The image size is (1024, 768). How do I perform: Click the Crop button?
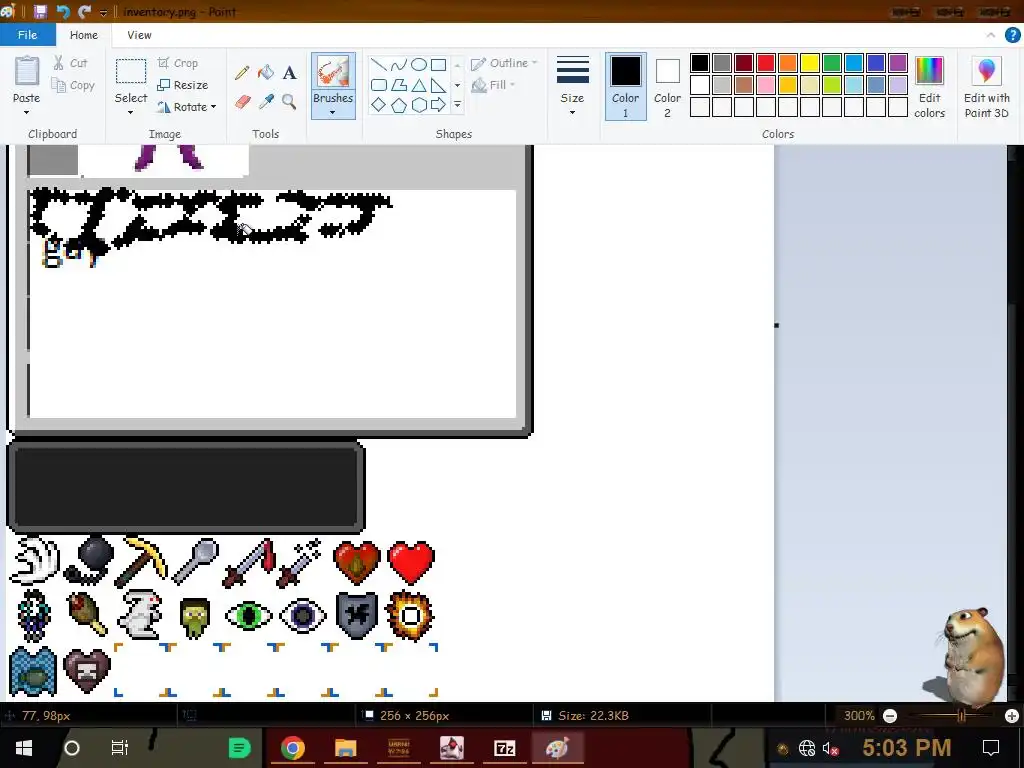pyautogui.click(x=178, y=63)
